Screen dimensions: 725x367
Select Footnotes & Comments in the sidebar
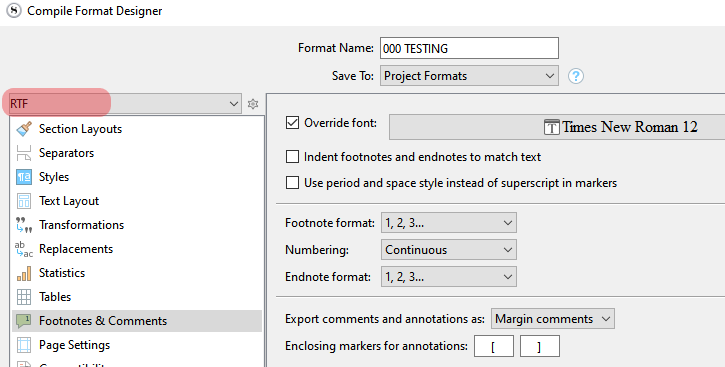tap(137, 321)
